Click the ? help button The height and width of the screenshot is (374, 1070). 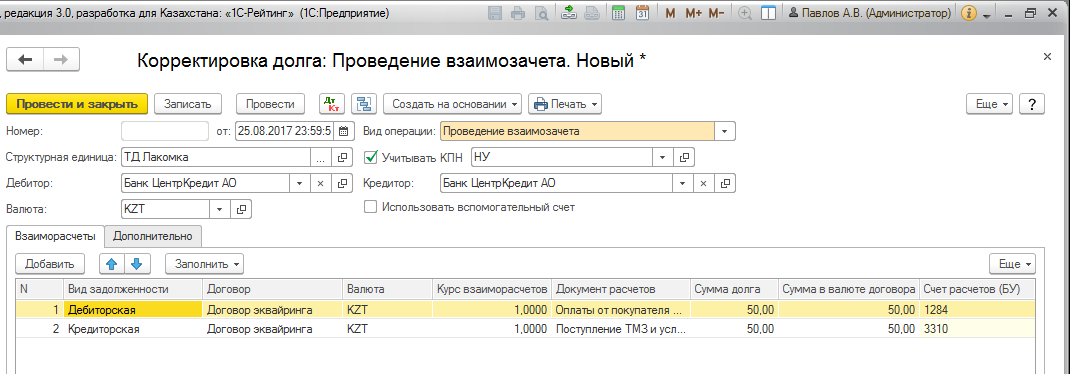click(x=1032, y=104)
